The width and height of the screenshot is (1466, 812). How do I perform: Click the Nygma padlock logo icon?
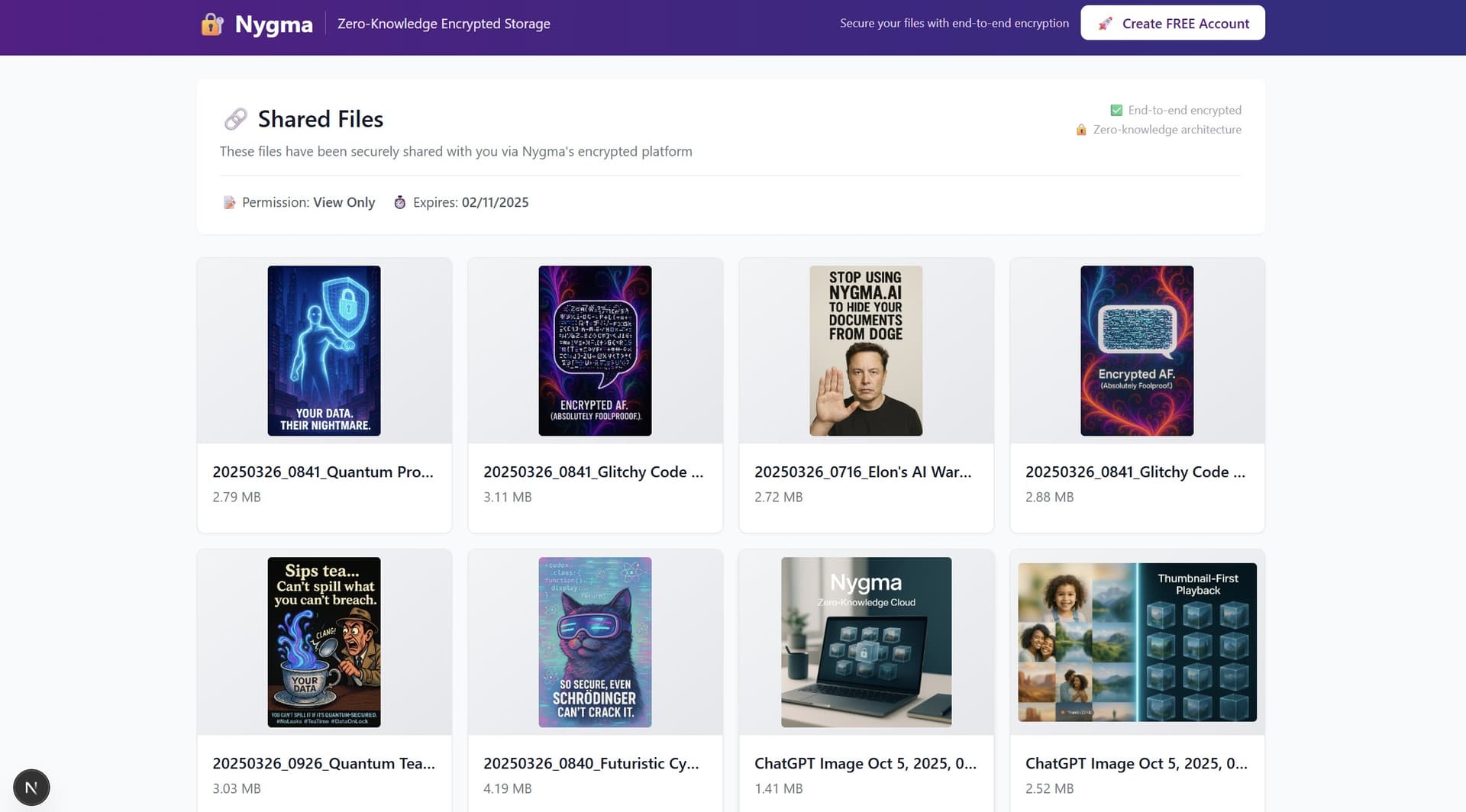click(212, 24)
